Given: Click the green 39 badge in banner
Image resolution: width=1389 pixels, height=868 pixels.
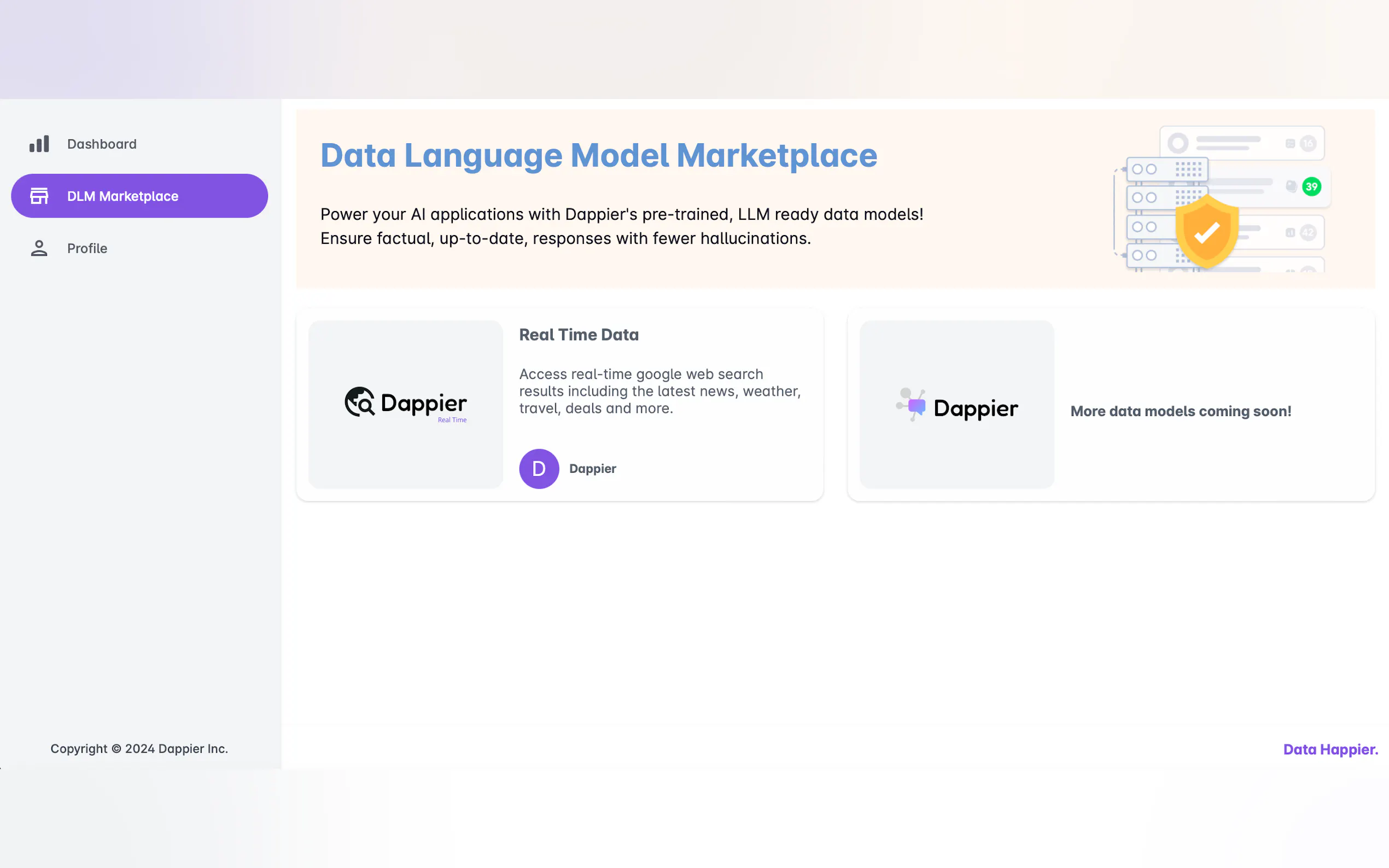Looking at the screenshot, I should tap(1311, 186).
